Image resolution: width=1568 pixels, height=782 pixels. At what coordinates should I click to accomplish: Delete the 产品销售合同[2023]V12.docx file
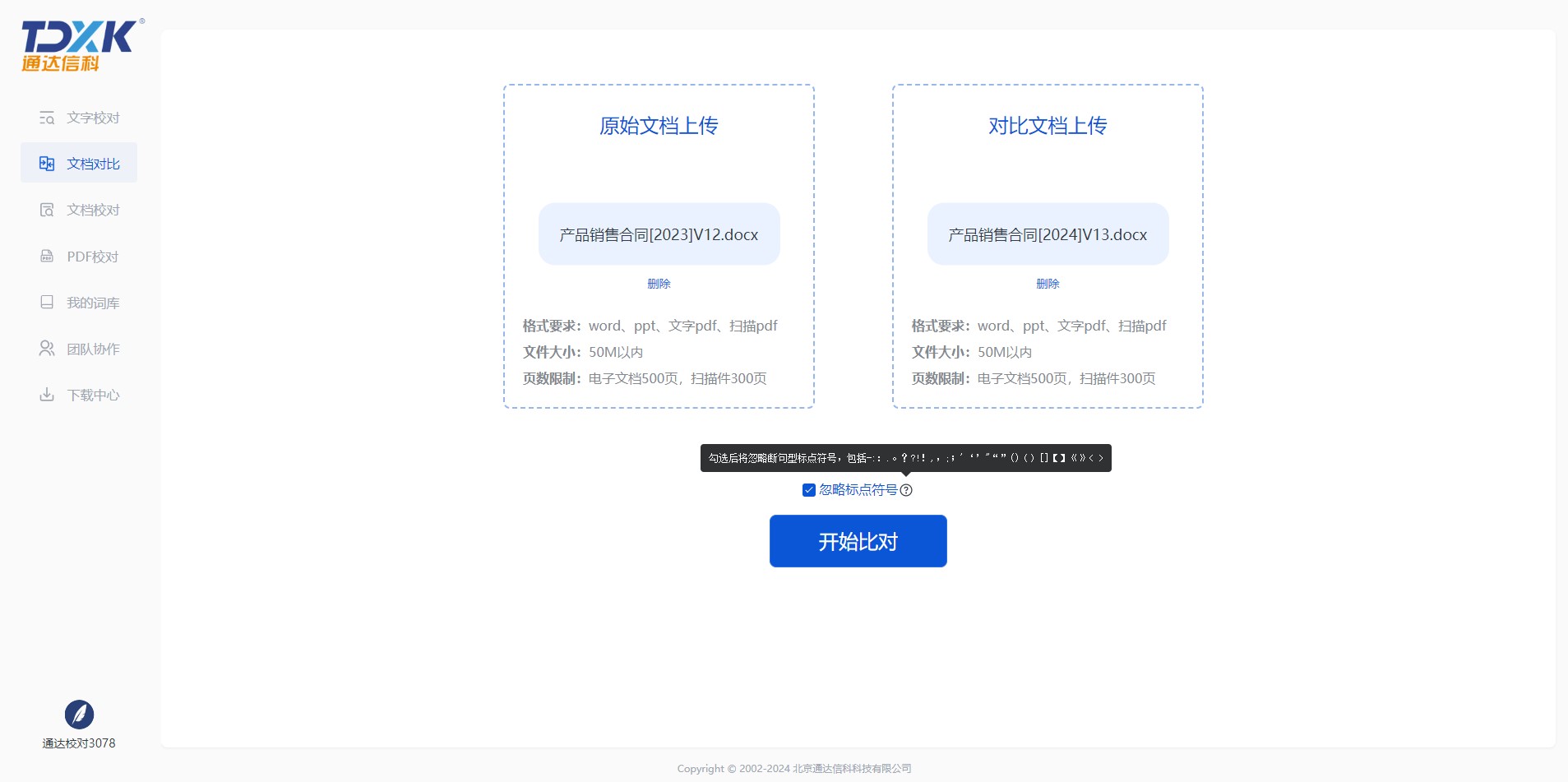(659, 284)
